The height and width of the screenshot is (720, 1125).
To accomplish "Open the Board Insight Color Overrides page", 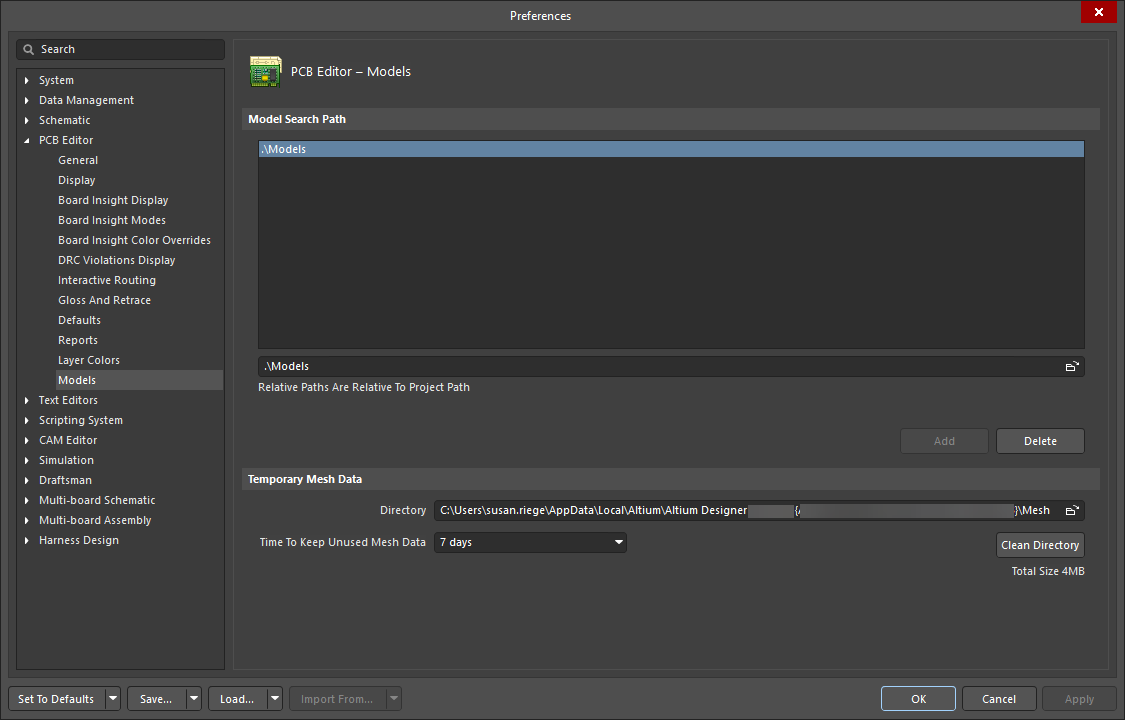I will [135, 240].
